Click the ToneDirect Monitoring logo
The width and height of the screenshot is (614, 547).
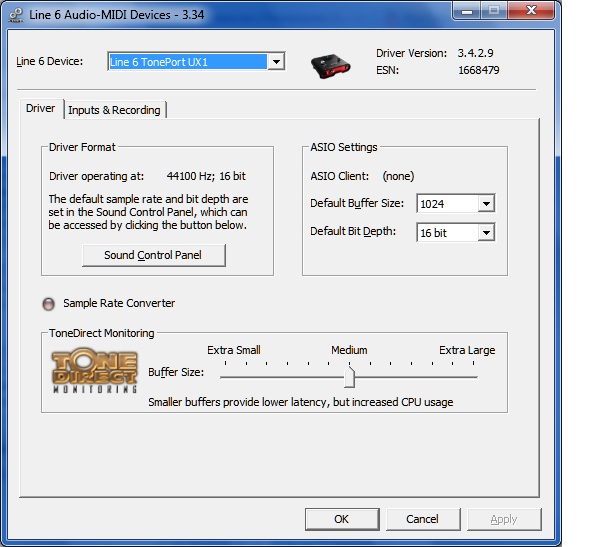tap(94, 370)
